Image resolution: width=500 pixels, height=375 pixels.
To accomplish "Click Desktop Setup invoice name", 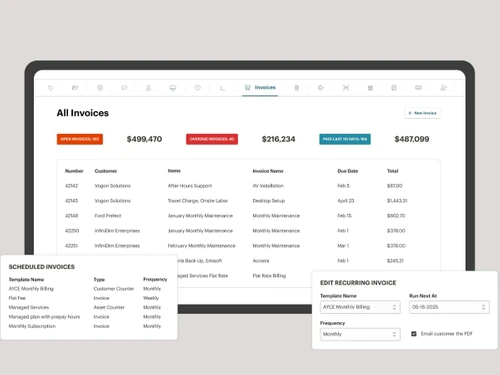I will point(269,201).
